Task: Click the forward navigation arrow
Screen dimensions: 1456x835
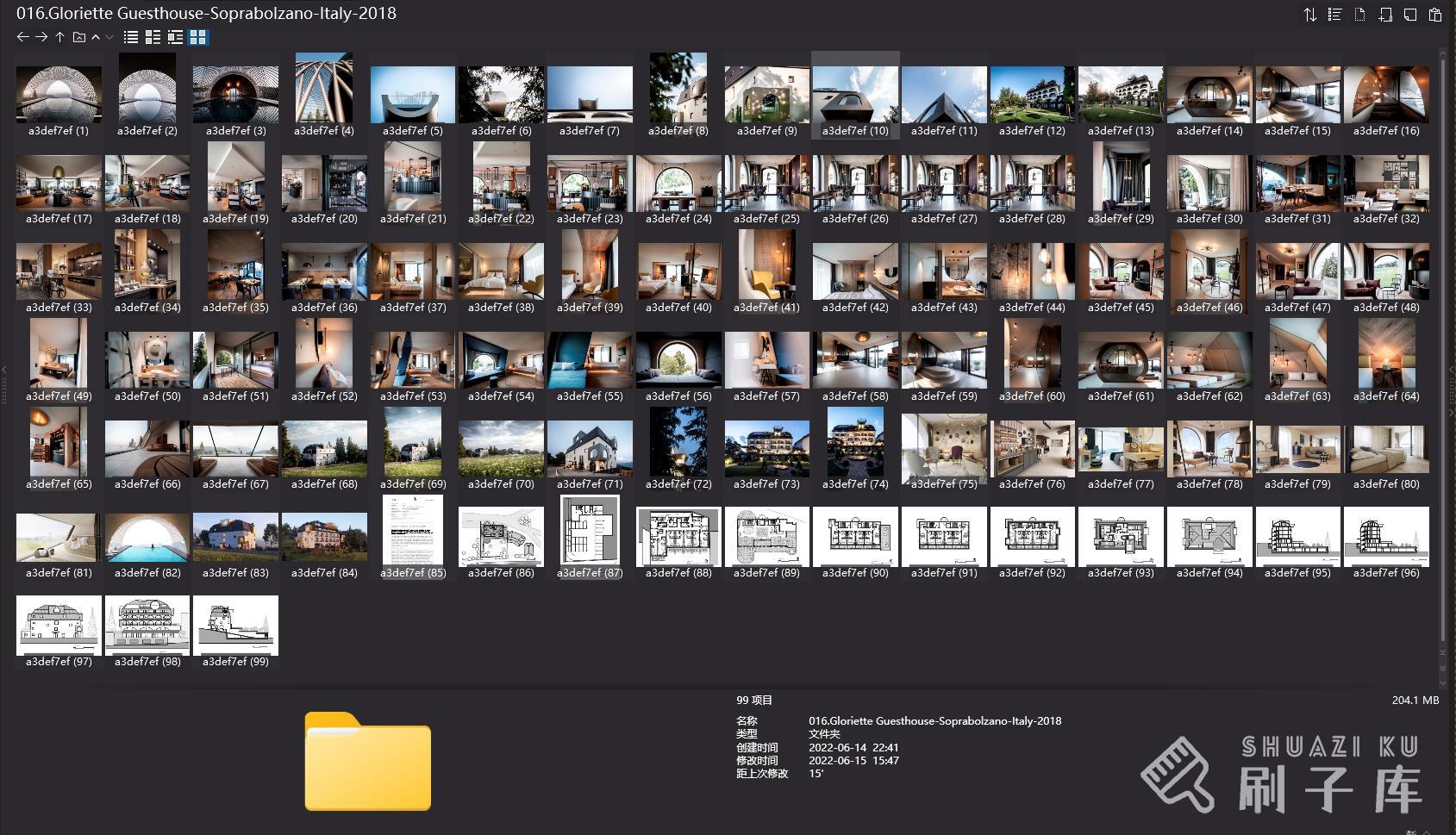Action: click(41, 37)
